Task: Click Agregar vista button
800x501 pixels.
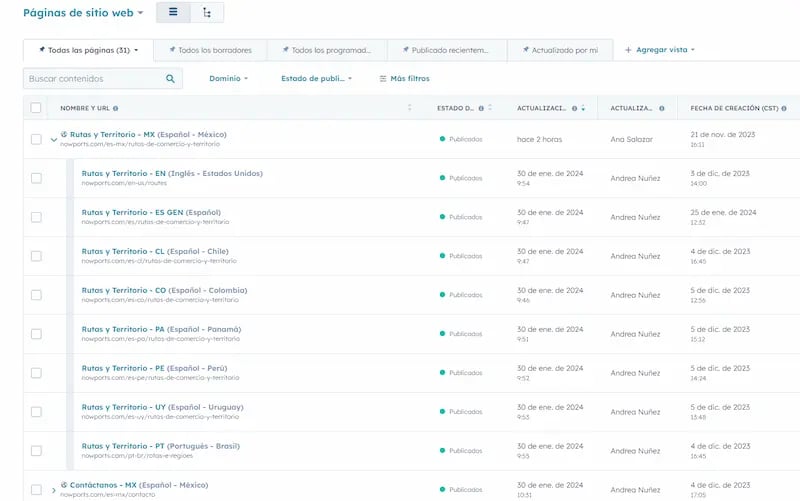Action: (659, 50)
